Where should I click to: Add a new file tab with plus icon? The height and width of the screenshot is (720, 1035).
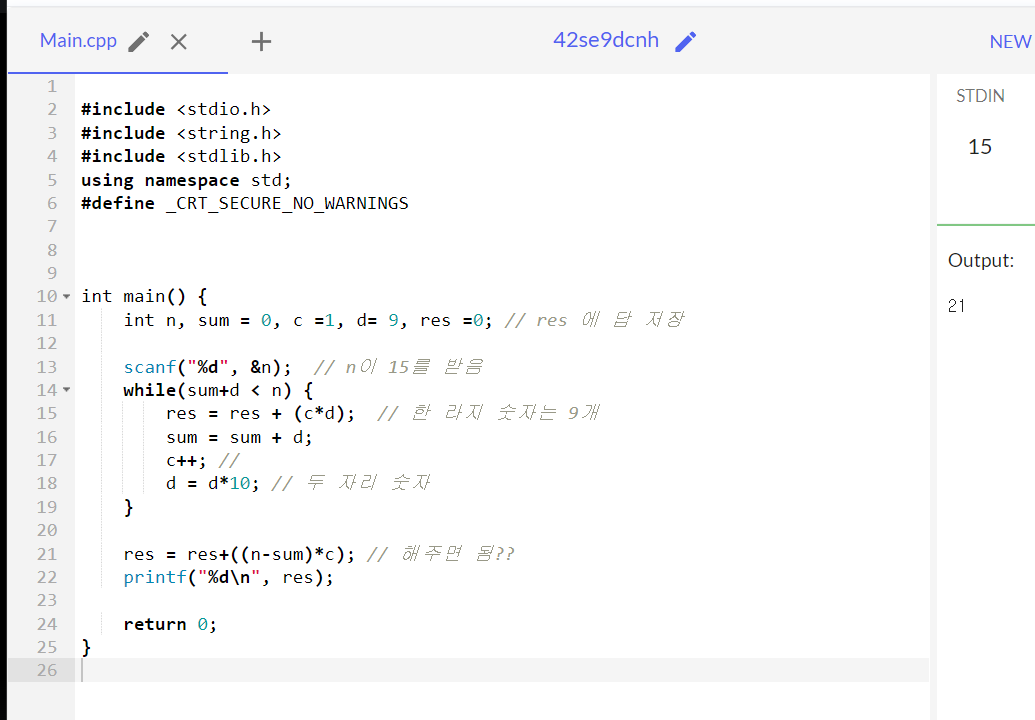pos(261,42)
